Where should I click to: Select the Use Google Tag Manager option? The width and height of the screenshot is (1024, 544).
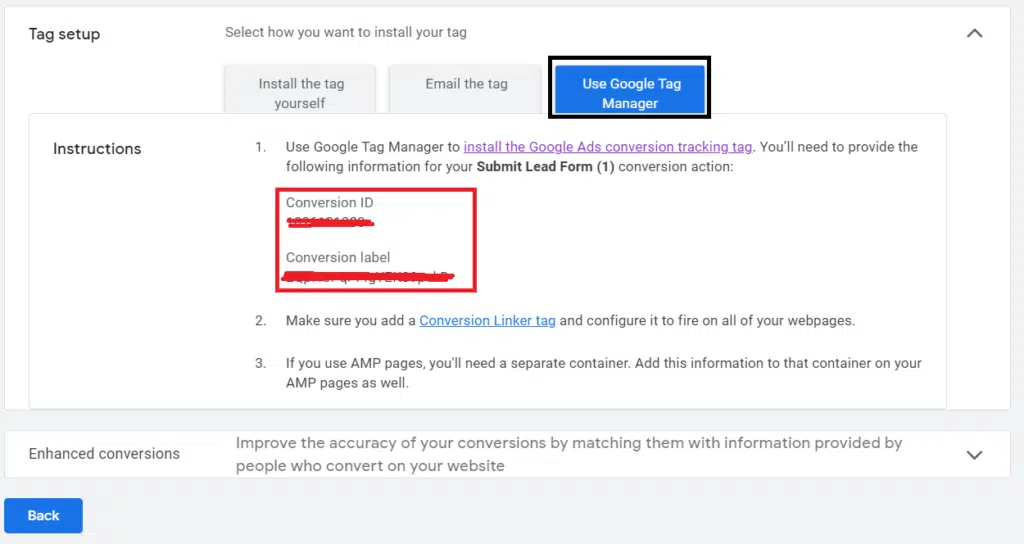(x=630, y=93)
